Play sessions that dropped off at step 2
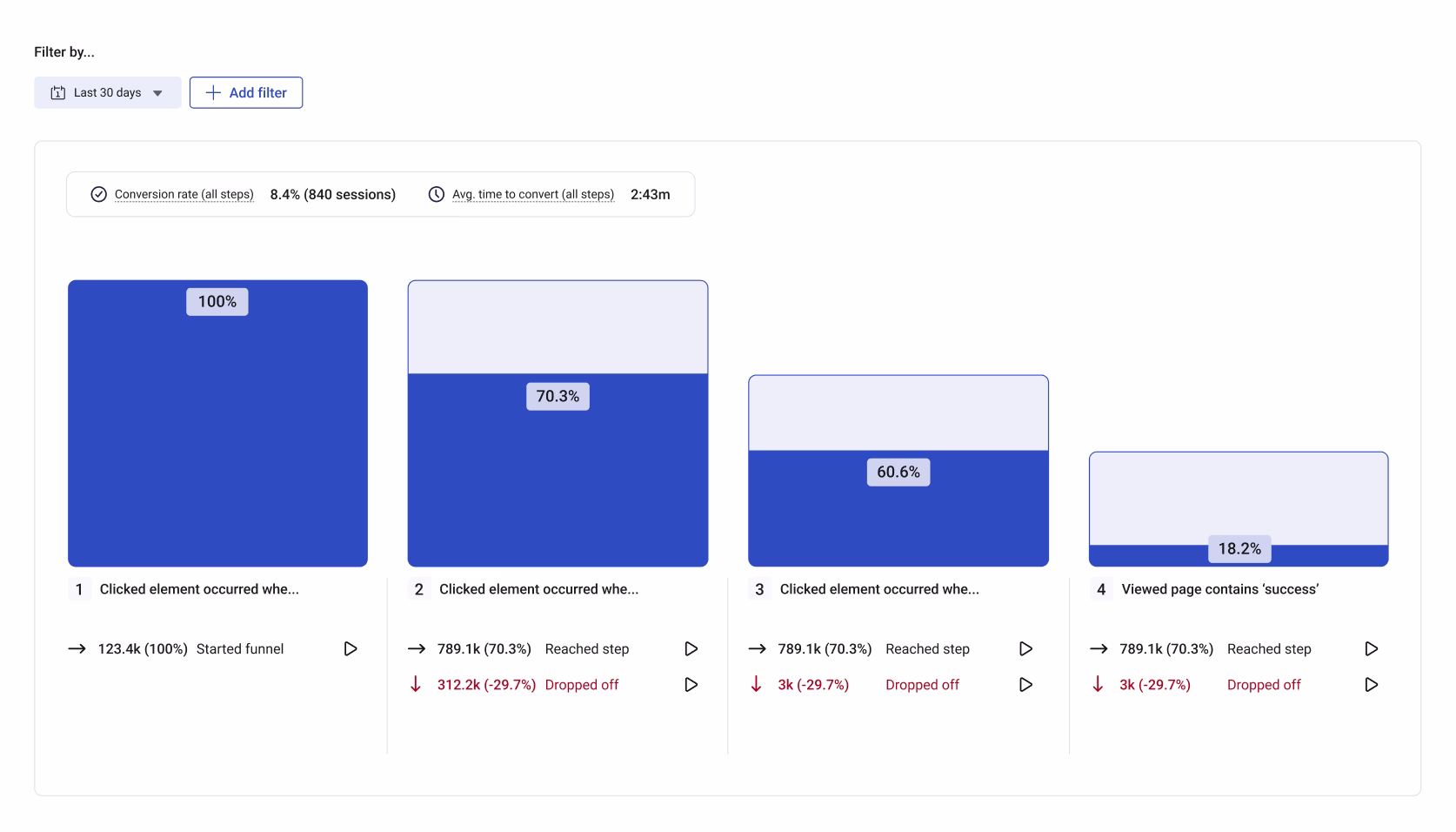 (691, 685)
